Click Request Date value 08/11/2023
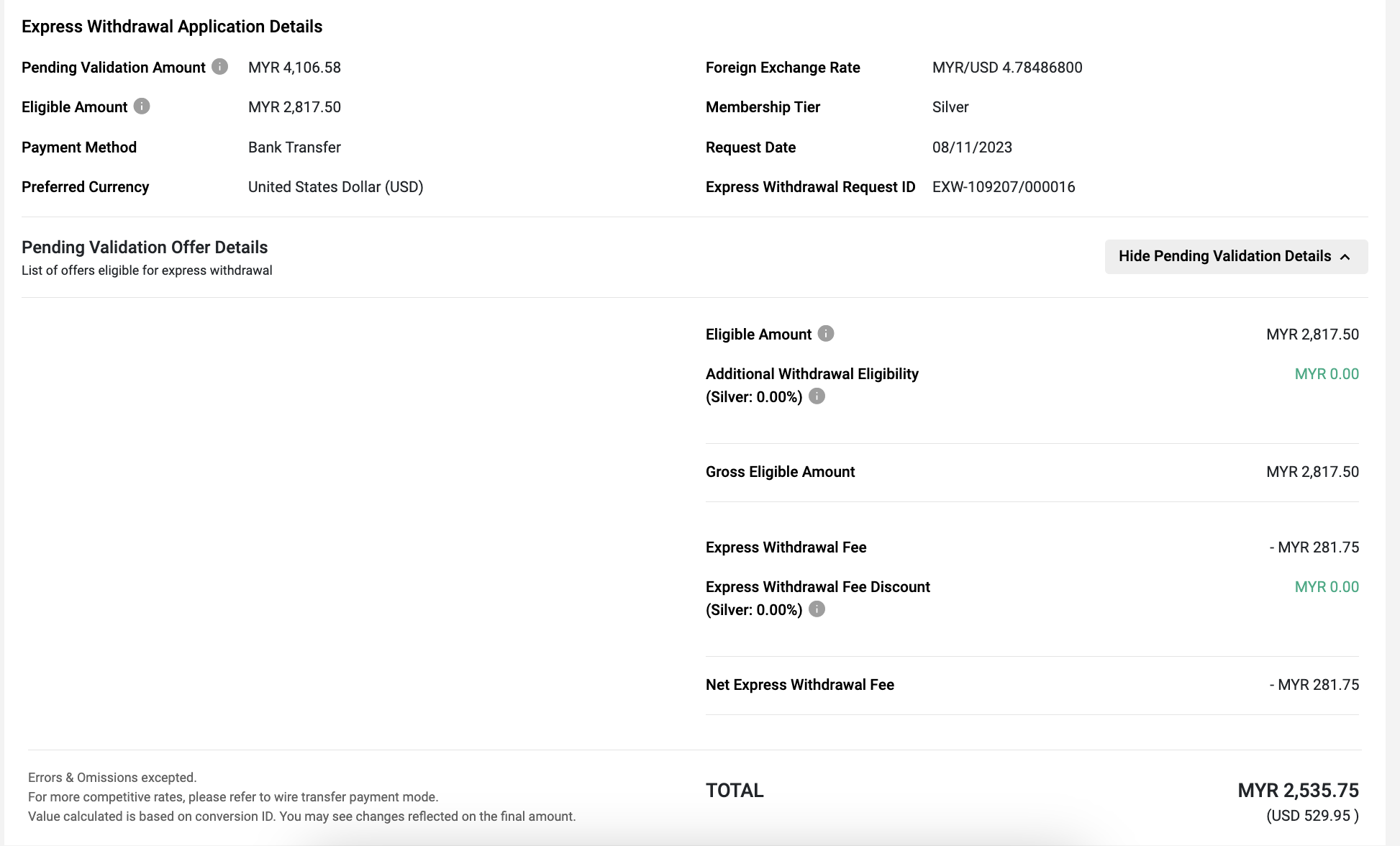This screenshot has height=846, width=1400. [972, 147]
